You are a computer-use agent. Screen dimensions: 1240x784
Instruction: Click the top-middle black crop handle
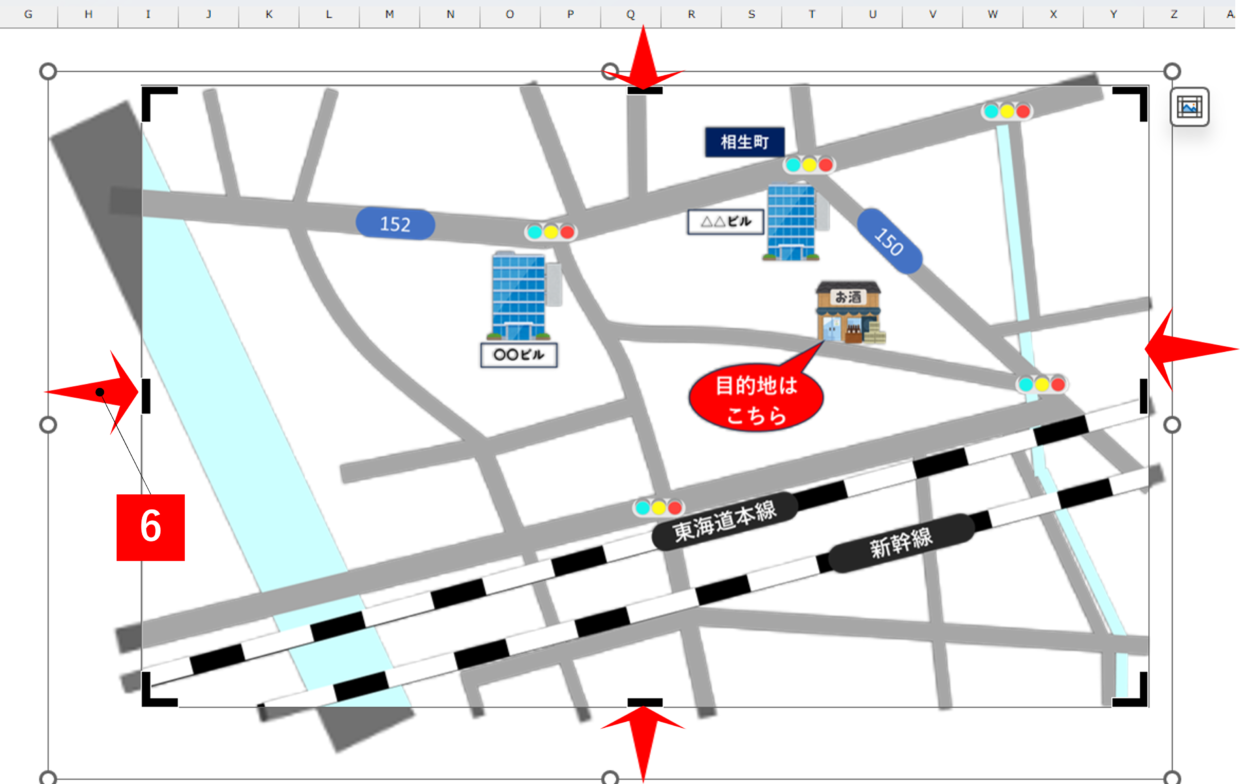(x=645, y=91)
